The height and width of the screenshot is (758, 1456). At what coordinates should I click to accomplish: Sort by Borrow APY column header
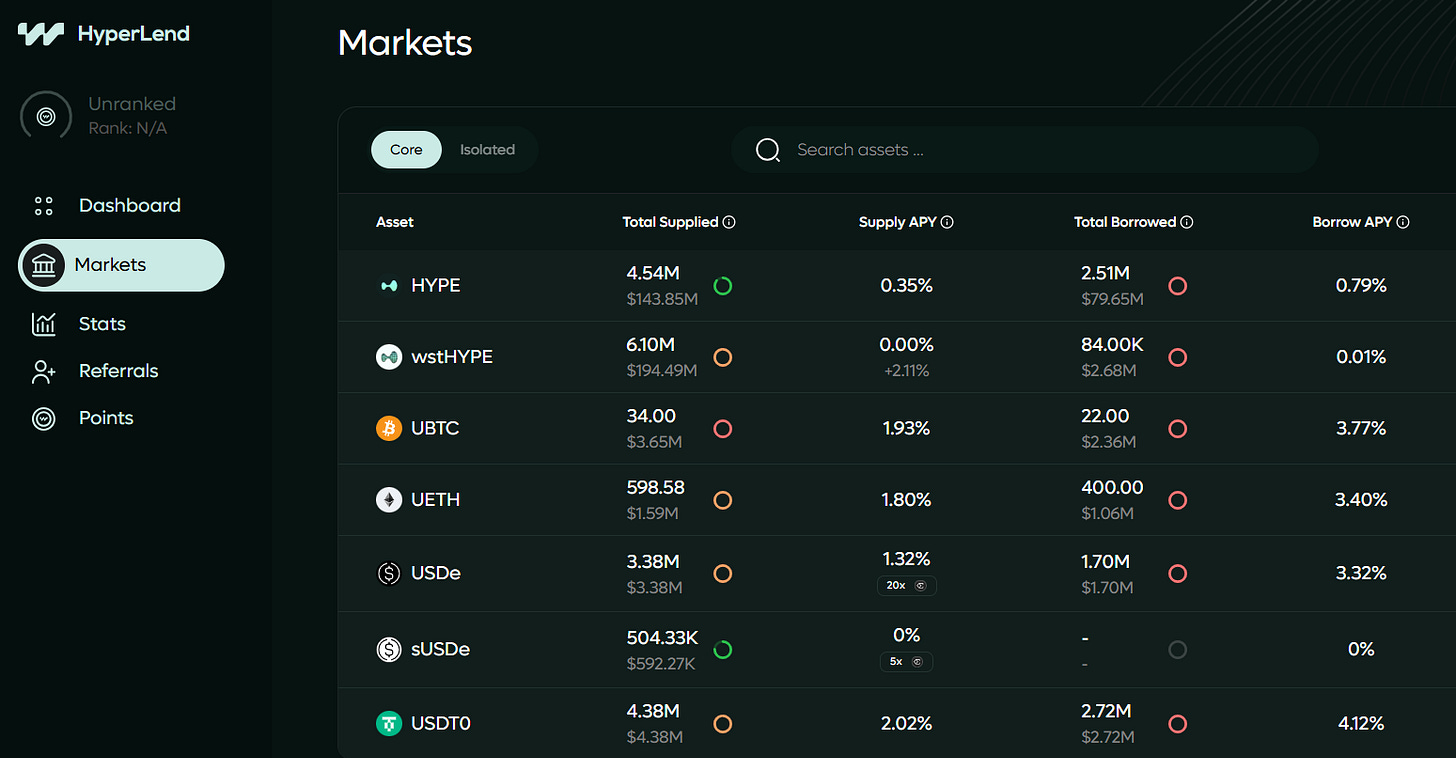[1352, 222]
